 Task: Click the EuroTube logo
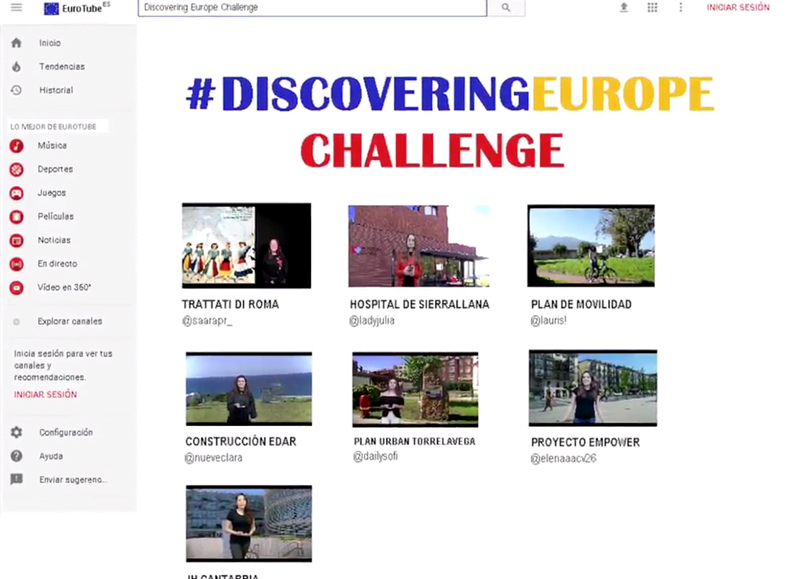click(76, 8)
